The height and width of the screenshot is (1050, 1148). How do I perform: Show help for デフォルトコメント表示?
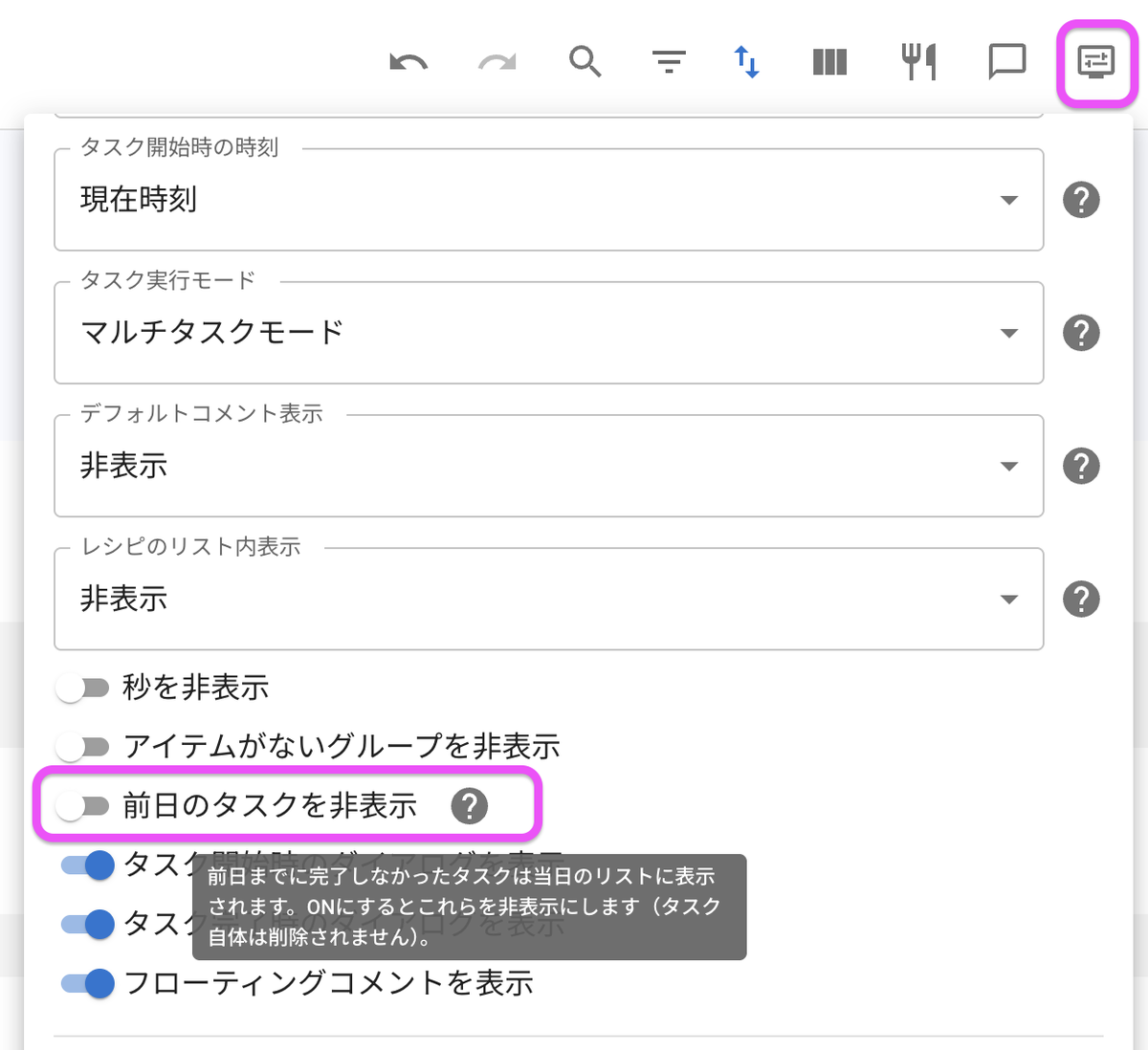(x=1081, y=466)
